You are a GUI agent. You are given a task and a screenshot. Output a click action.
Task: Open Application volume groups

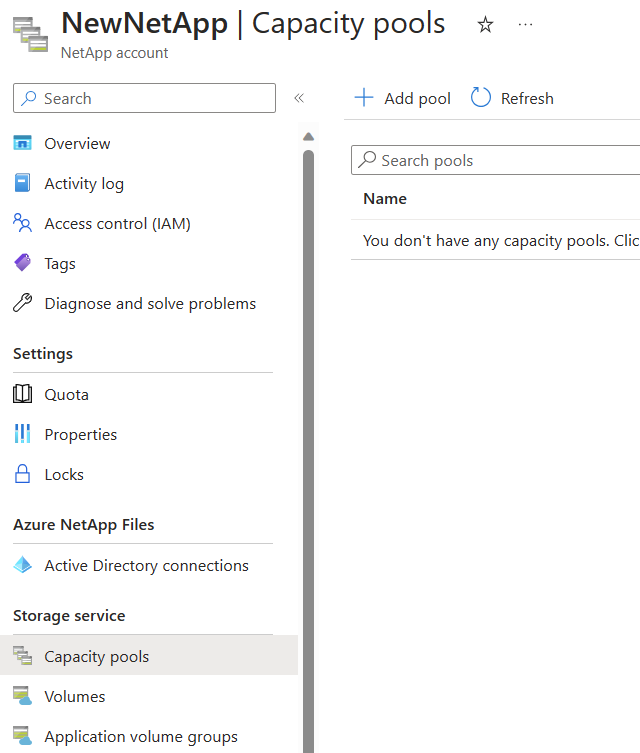pos(141,737)
